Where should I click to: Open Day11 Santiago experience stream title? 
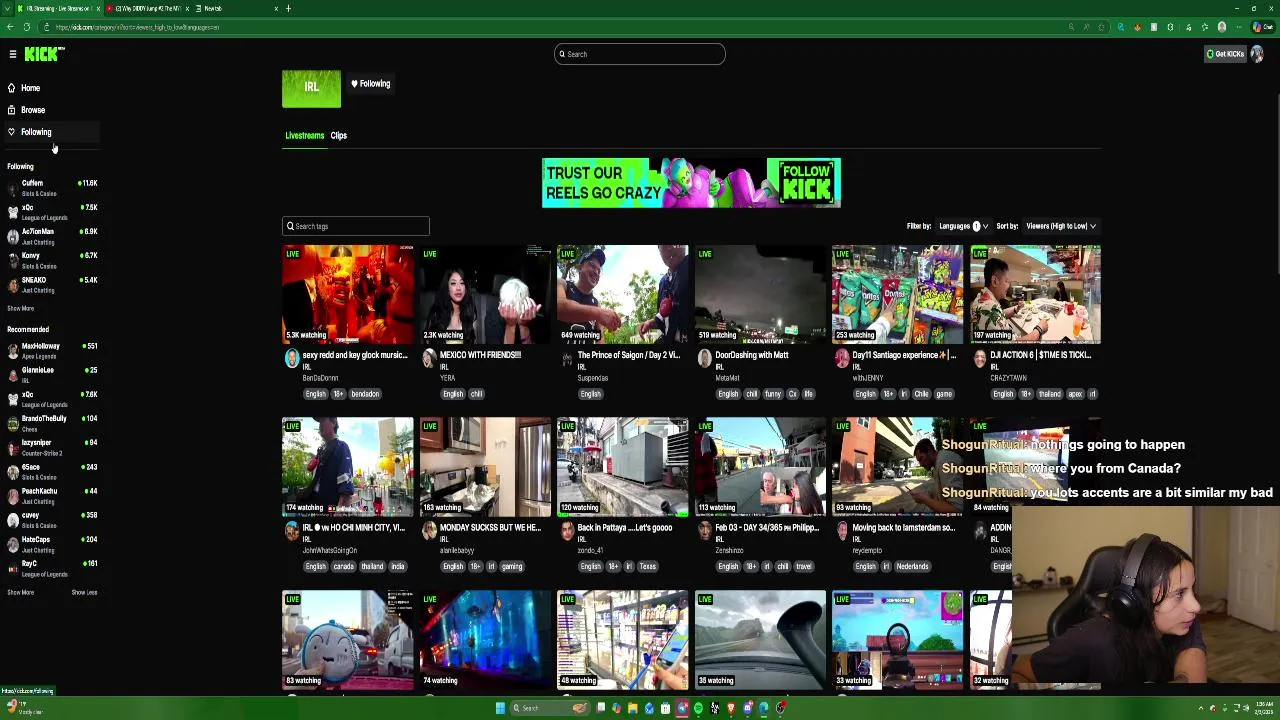click(903, 355)
